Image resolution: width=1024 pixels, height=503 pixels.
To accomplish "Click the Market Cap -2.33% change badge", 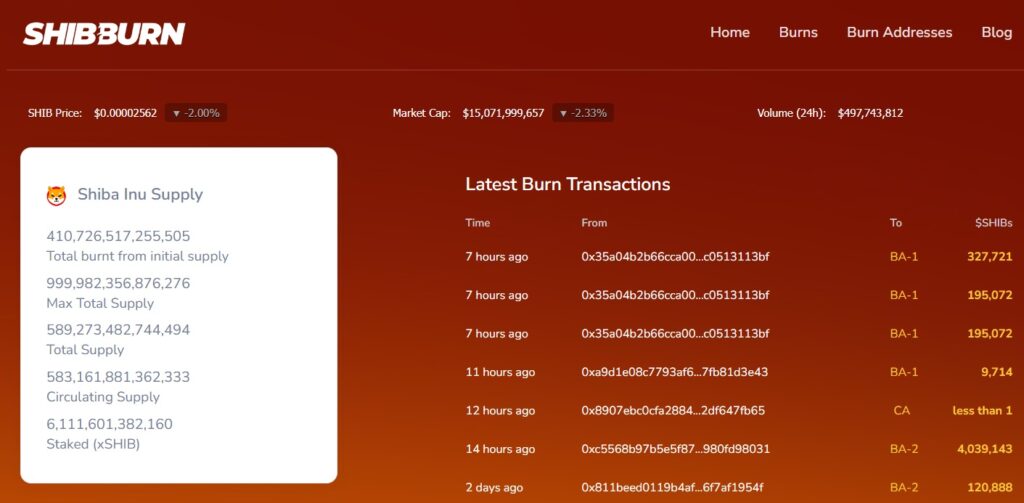I will (x=583, y=113).
